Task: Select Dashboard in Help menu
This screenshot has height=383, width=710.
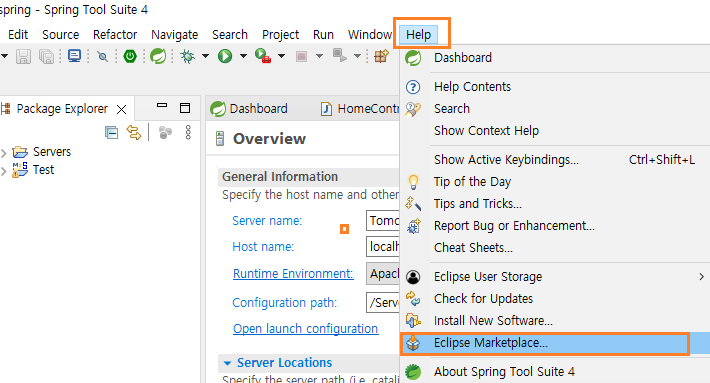Action: (555, 58)
